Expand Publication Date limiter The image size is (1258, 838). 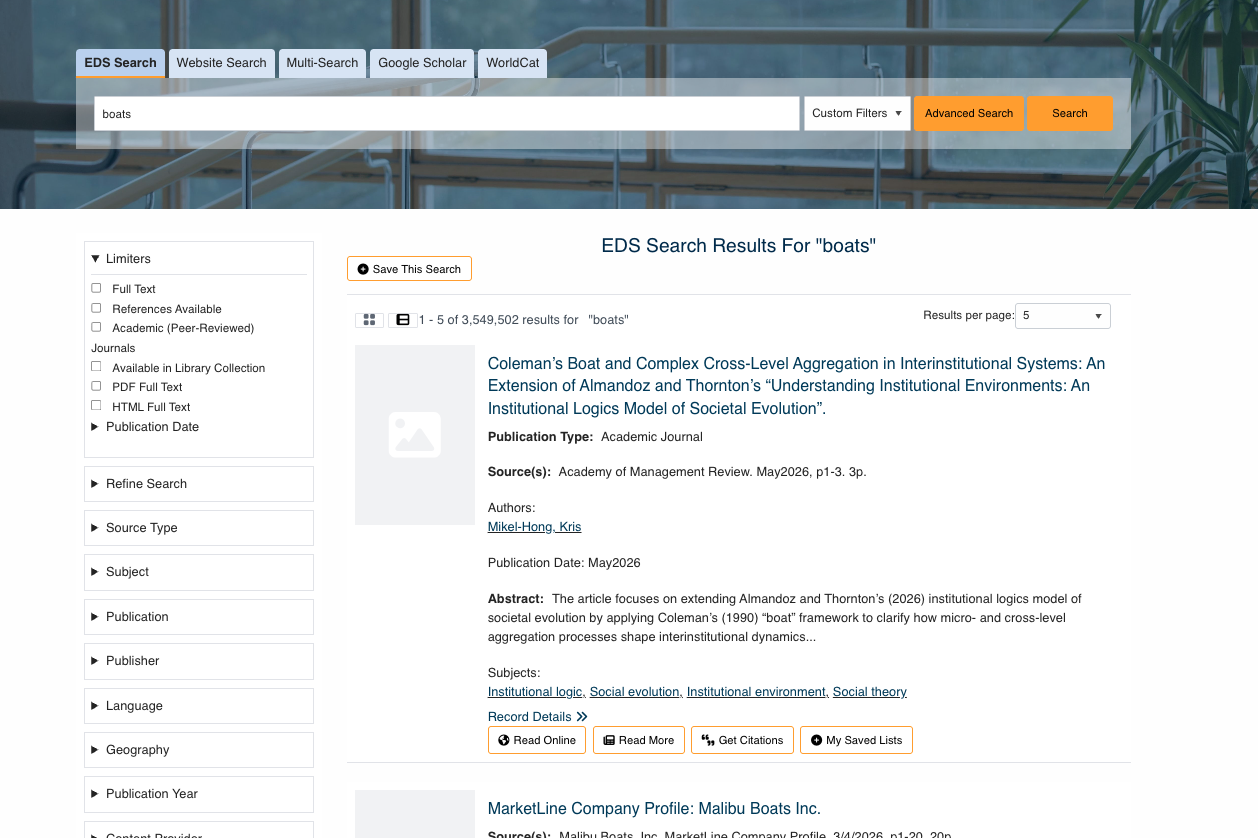click(x=145, y=427)
